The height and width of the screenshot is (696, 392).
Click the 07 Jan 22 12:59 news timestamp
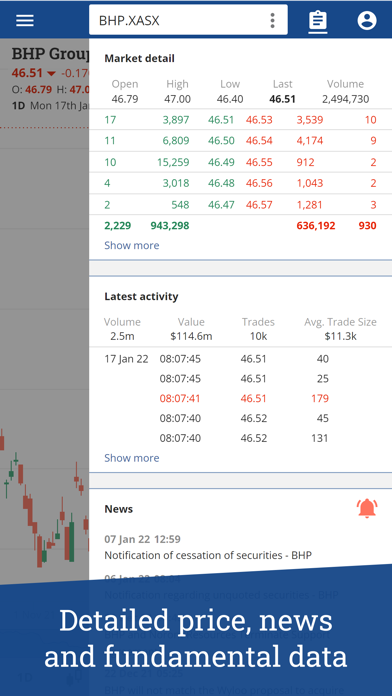click(143, 539)
